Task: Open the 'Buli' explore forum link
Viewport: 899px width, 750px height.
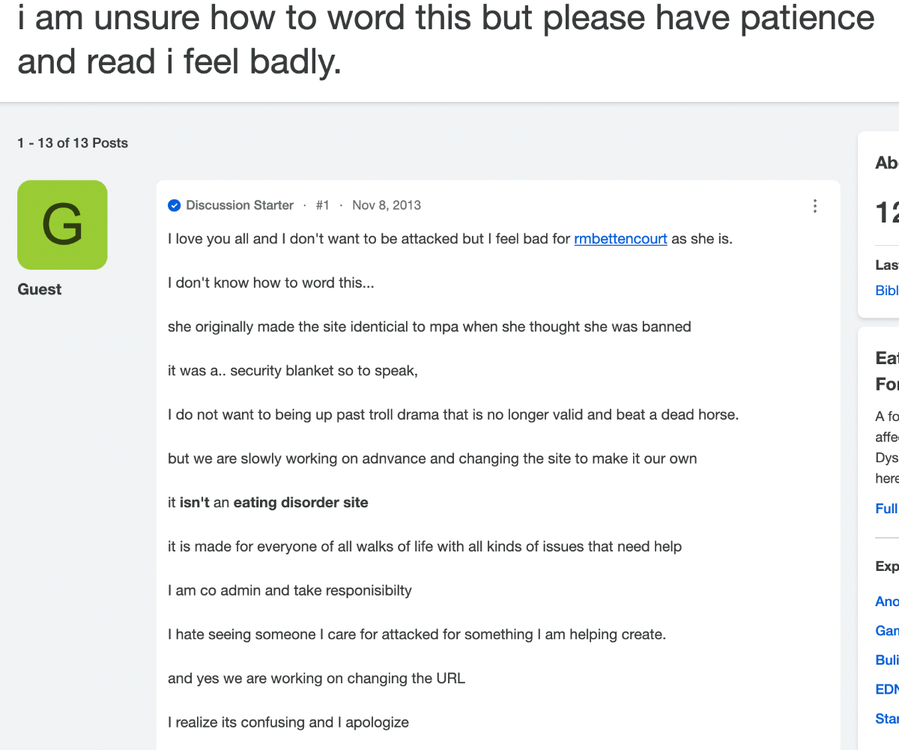Action: [887, 659]
